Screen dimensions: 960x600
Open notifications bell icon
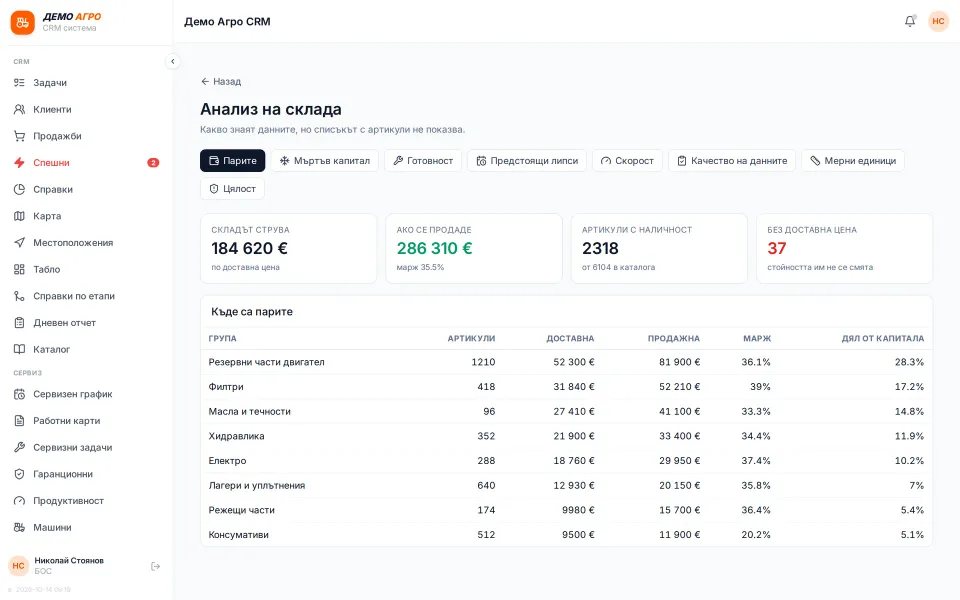[910, 21]
